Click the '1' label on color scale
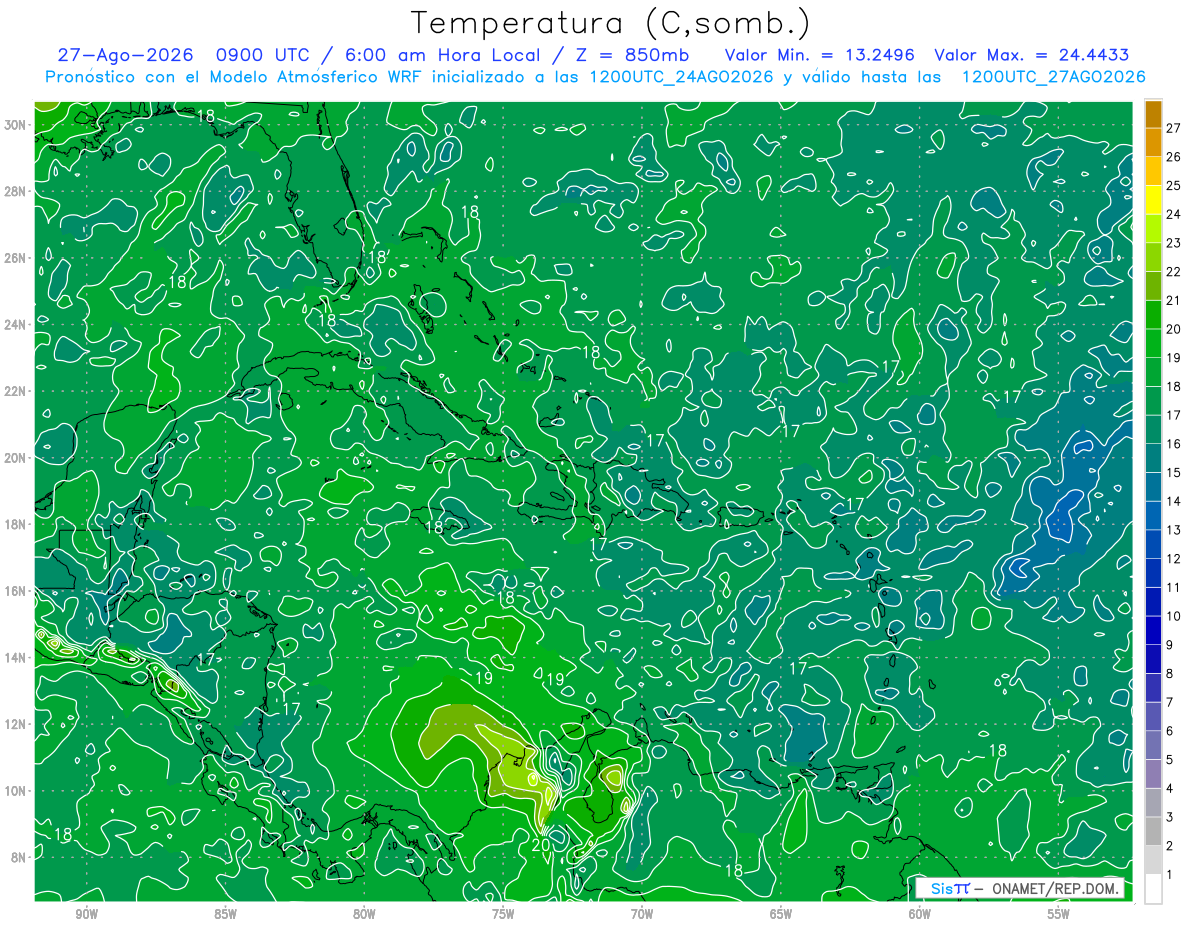The image size is (1200, 927). point(1170,875)
